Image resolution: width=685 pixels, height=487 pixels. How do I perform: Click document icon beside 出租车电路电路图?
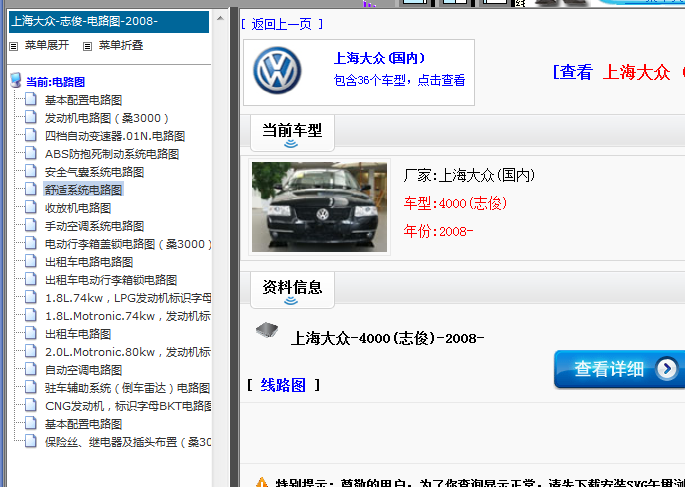tap(31, 261)
